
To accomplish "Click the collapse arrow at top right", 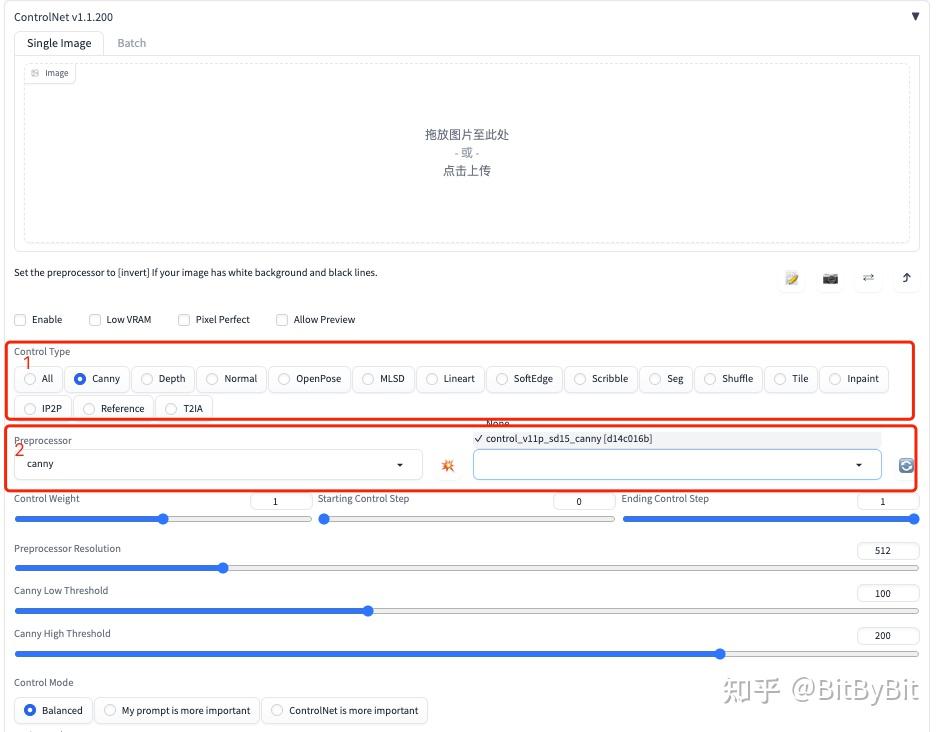I will click(916, 16).
